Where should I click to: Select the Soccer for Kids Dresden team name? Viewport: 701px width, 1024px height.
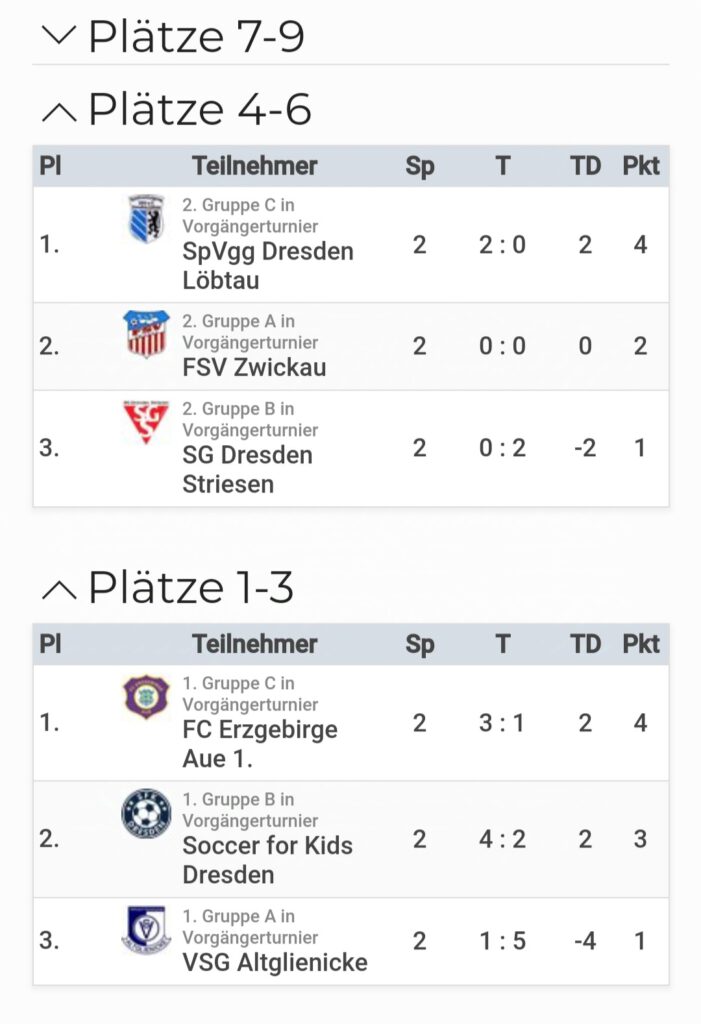(x=268, y=860)
